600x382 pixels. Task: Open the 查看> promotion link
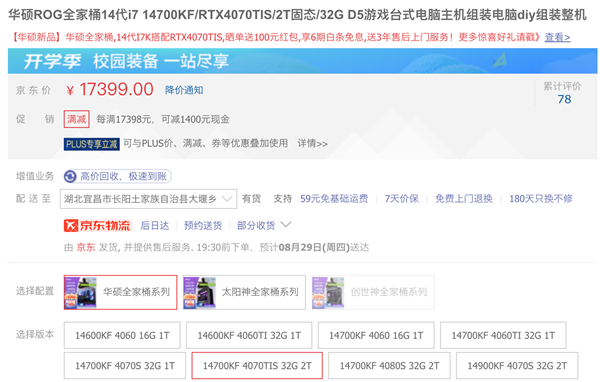(558, 37)
